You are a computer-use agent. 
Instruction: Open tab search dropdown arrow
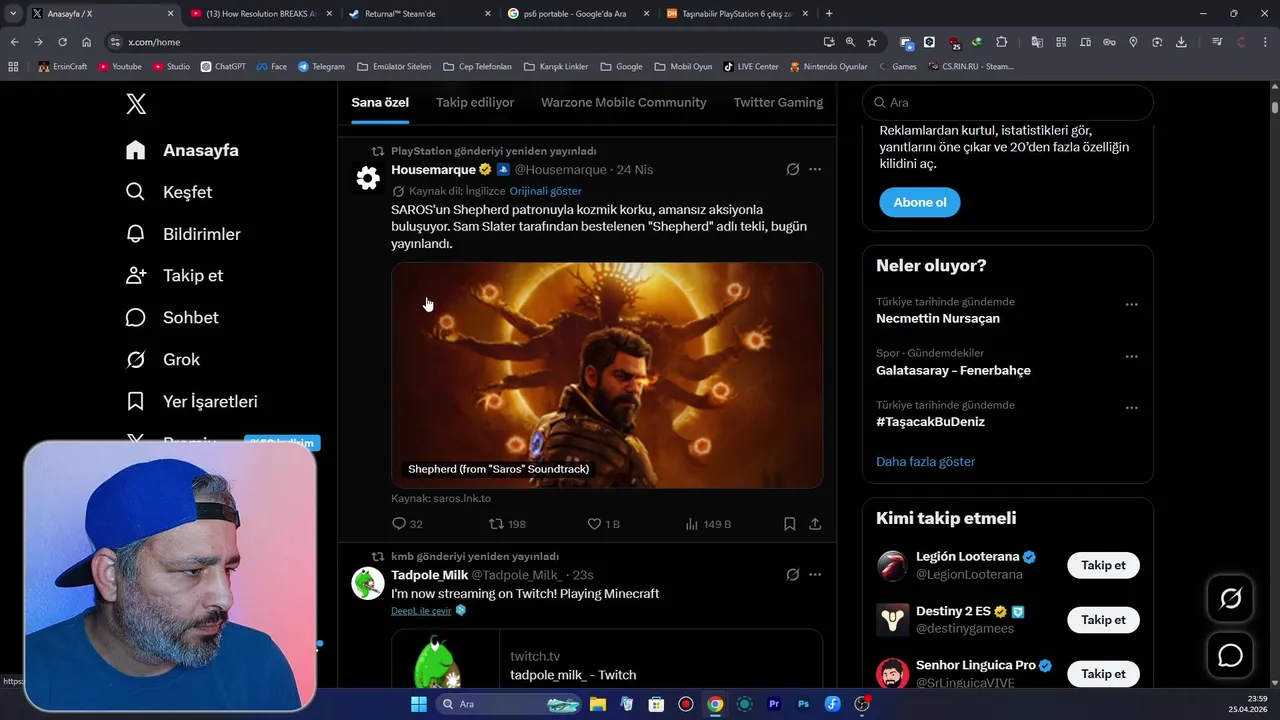13,13
